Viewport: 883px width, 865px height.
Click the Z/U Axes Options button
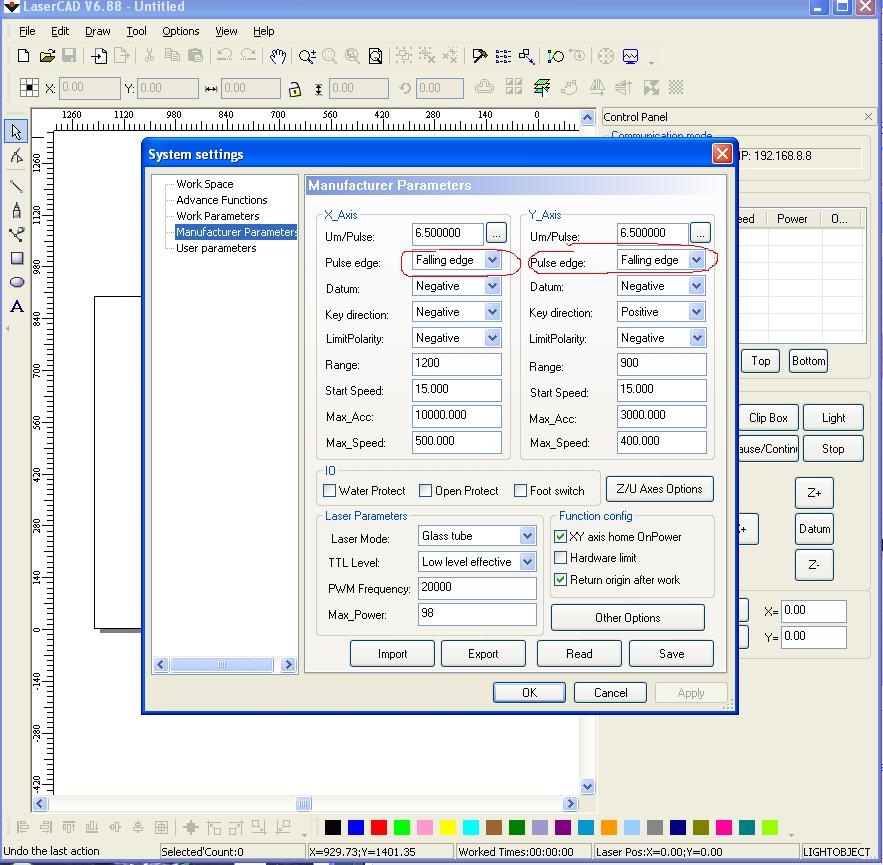(x=659, y=489)
